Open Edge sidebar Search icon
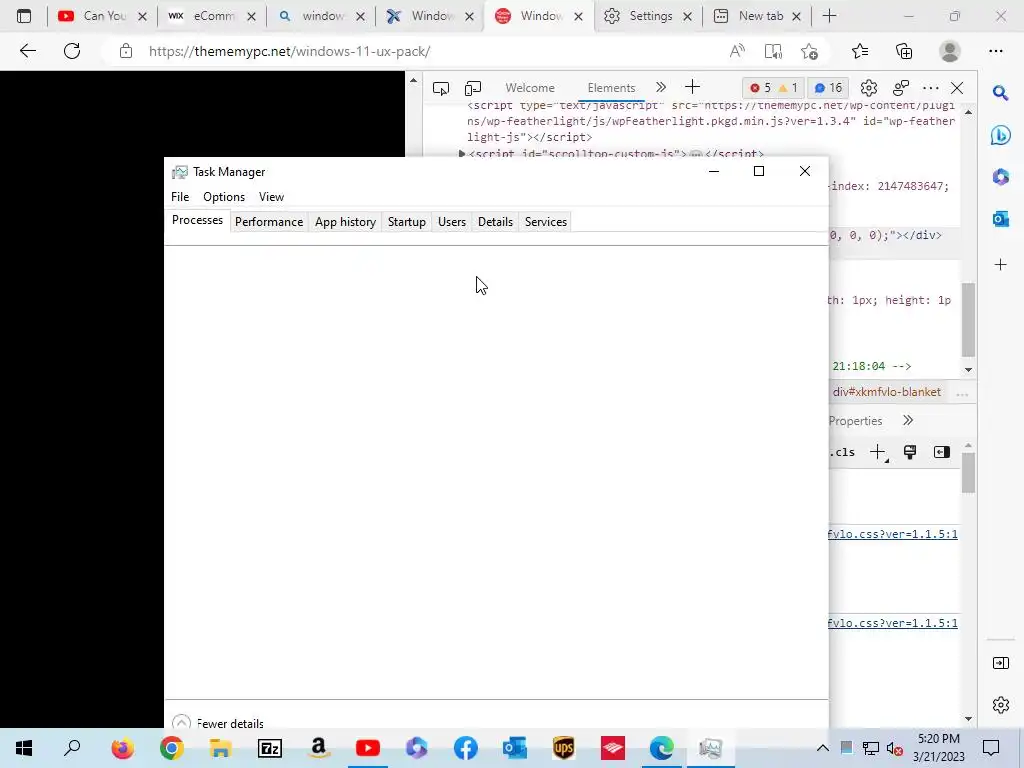1024x768 pixels. coord(1000,93)
